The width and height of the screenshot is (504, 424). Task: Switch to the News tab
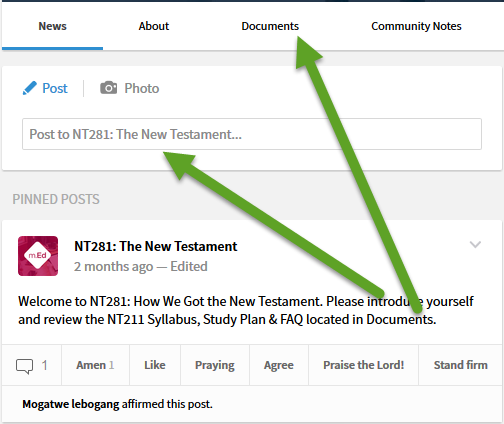tap(52, 26)
